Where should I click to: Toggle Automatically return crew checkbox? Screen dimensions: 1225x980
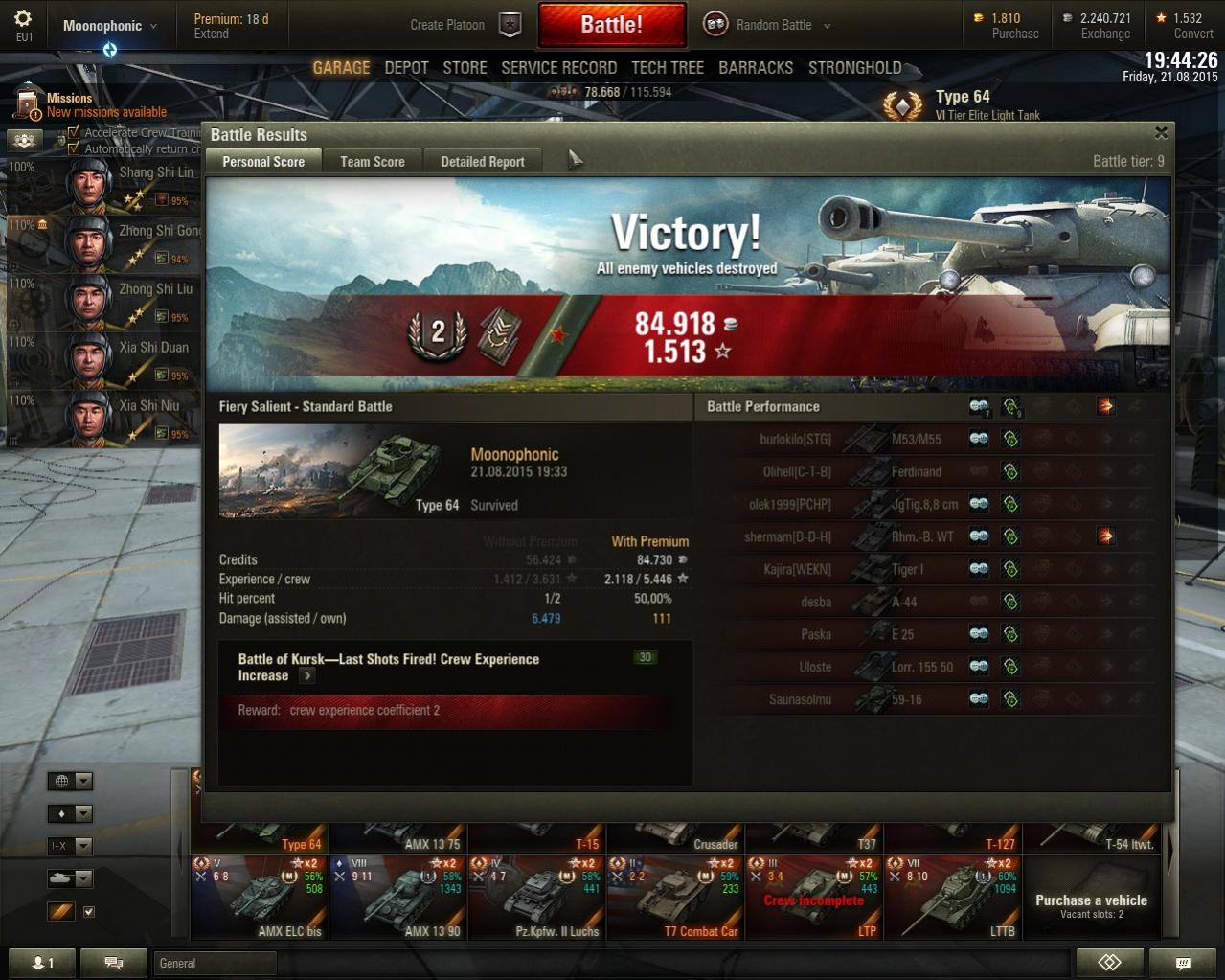pos(74,148)
